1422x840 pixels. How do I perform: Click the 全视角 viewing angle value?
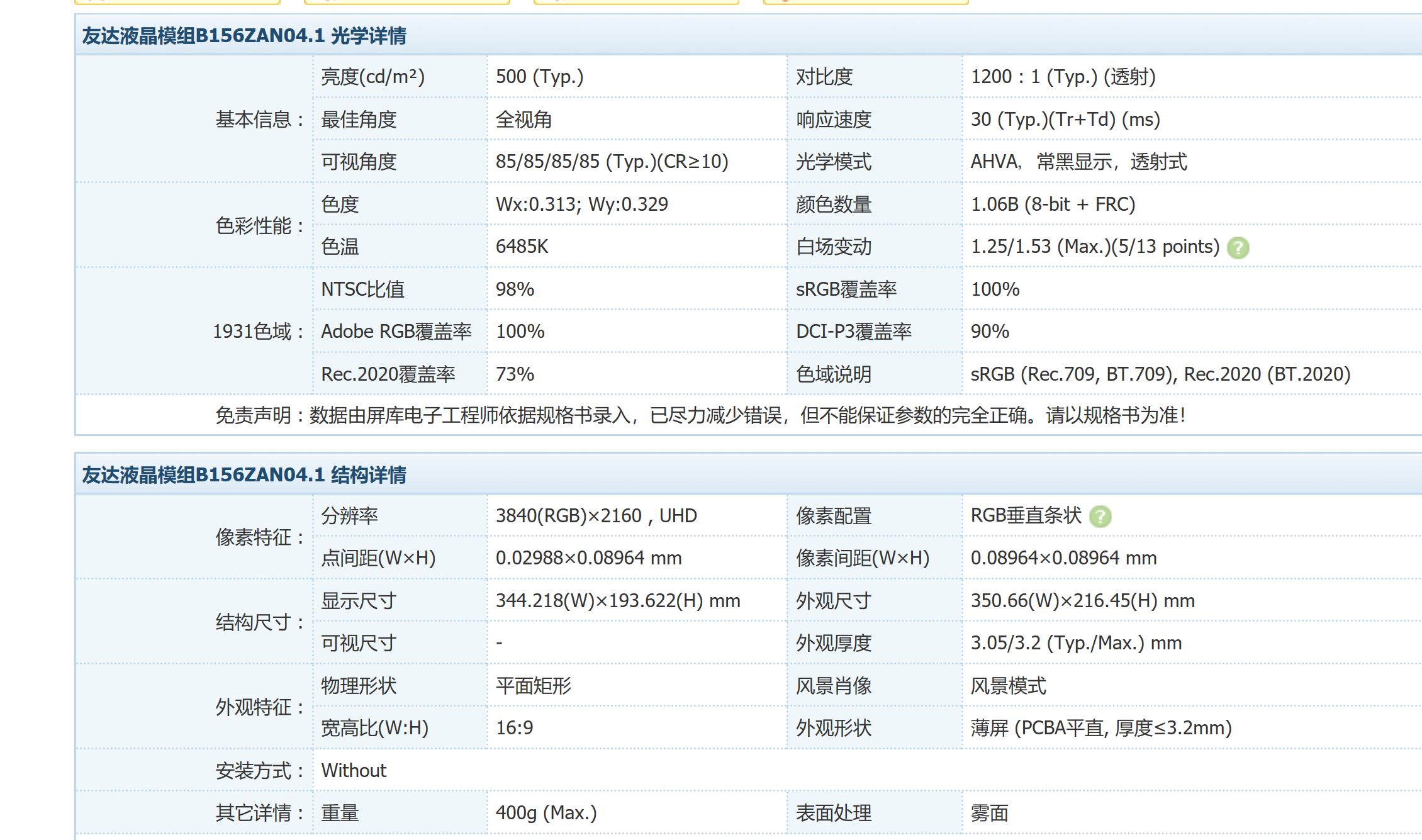[523, 120]
